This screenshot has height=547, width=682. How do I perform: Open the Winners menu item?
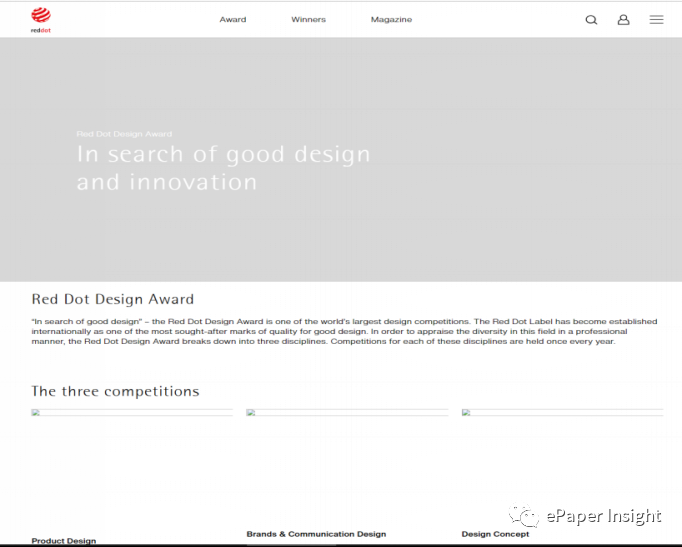tap(308, 20)
